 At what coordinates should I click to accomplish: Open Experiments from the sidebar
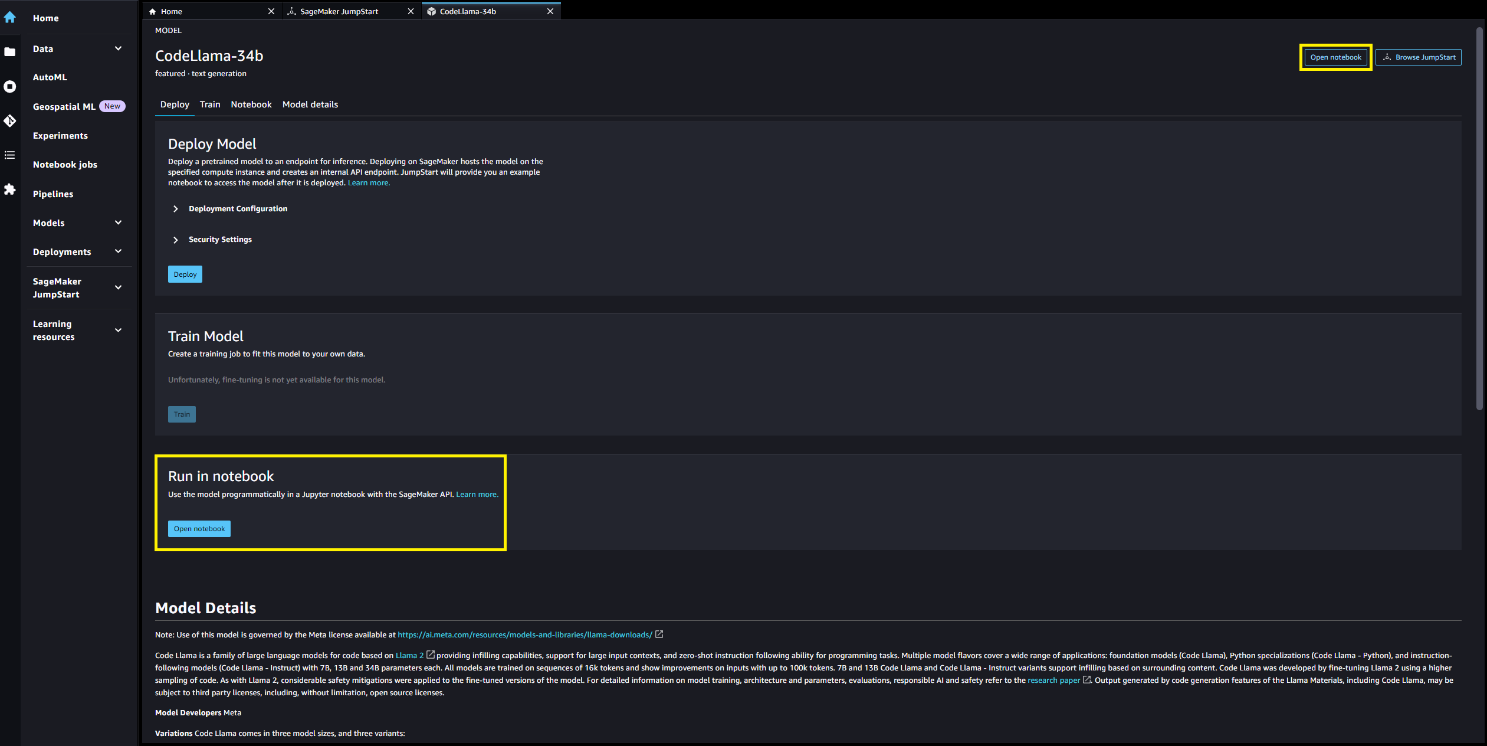click(60, 136)
